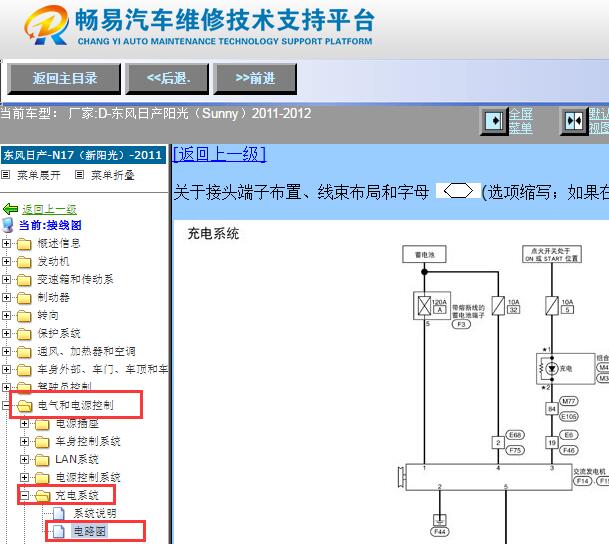This screenshot has height=544, width=609.
Task: Click the 菜单展开 text
Action: point(39,175)
